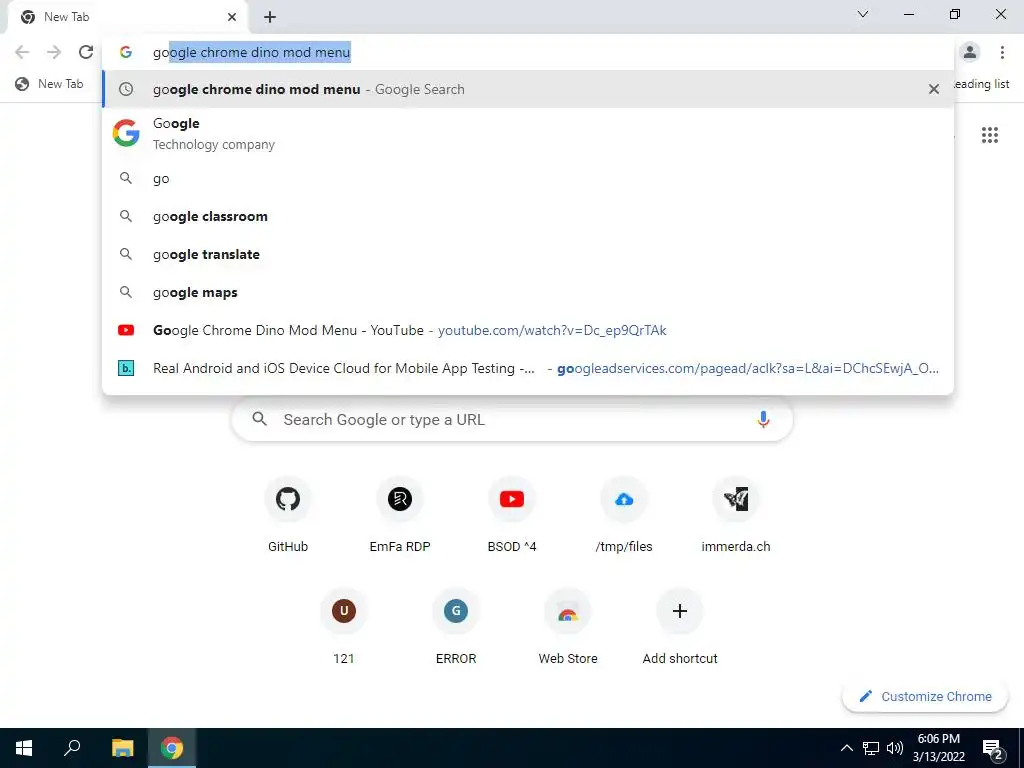Open the ERROR shortcut tile

pos(456,627)
